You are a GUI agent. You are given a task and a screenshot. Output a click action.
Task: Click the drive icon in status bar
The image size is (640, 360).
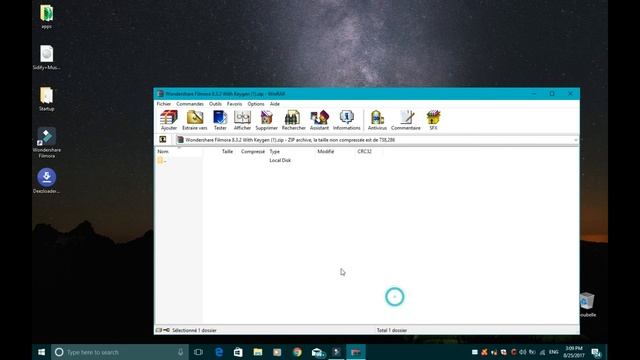[x=159, y=330]
